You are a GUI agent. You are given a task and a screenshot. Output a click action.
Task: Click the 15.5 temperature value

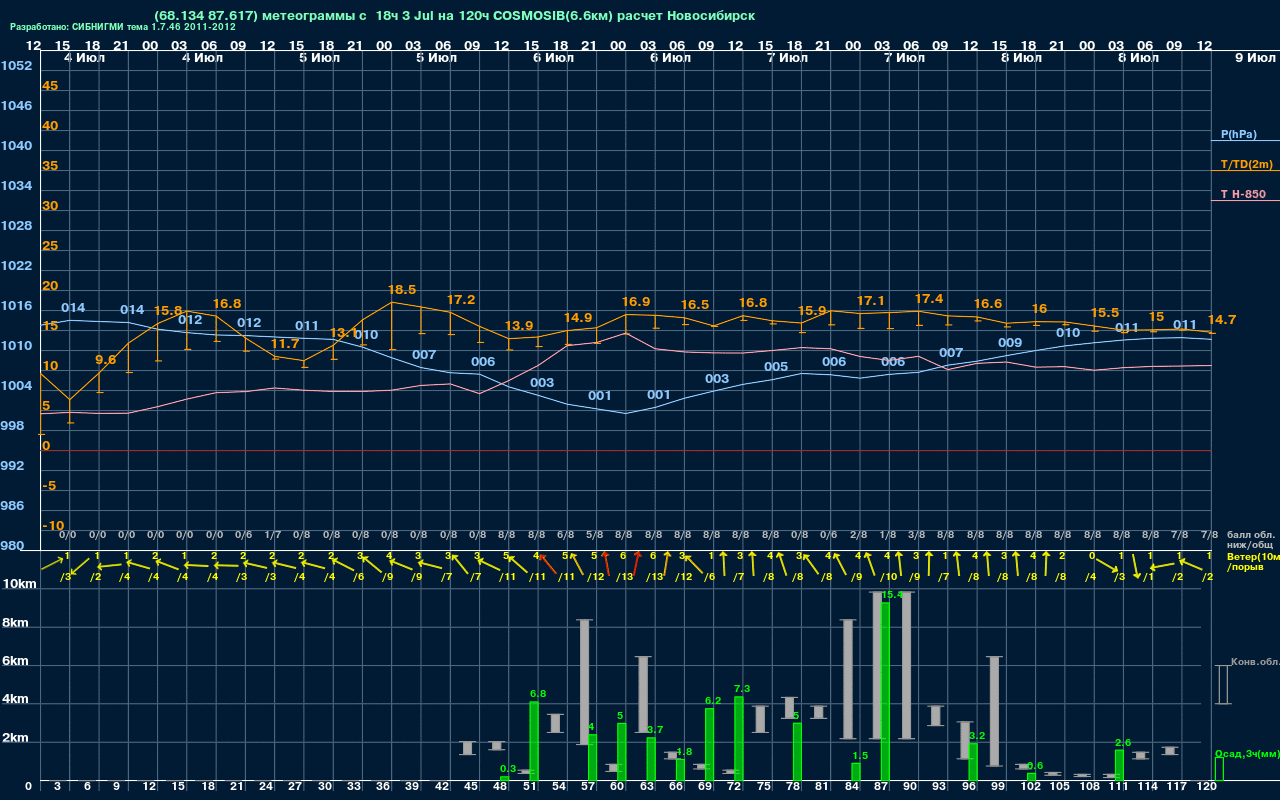click(1105, 313)
